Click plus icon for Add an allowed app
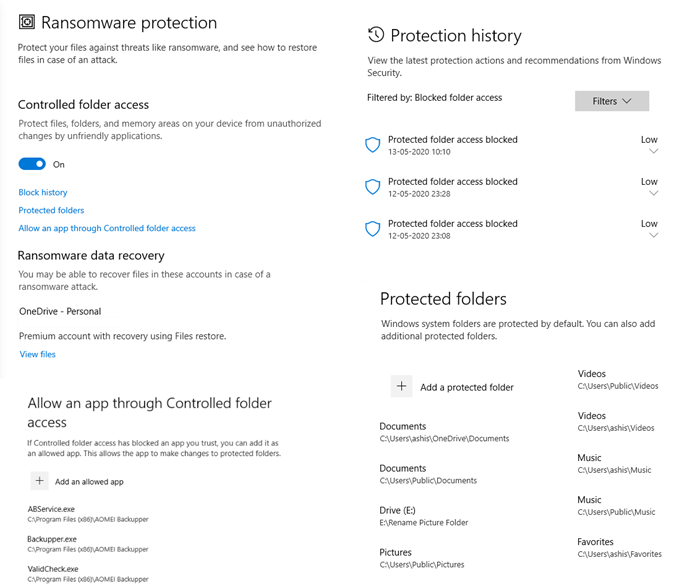700x587 pixels. coord(39,481)
